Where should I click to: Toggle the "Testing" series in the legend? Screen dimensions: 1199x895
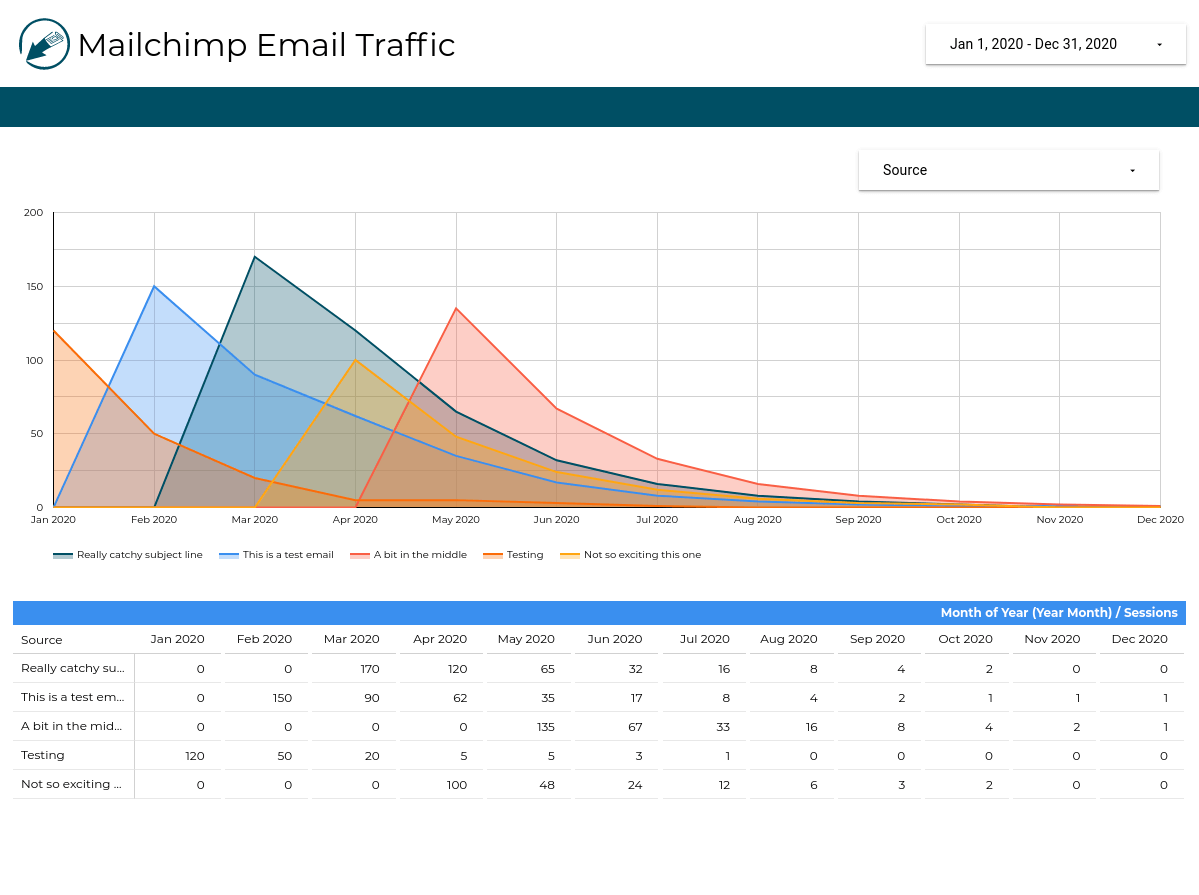(x=493, y=554)
